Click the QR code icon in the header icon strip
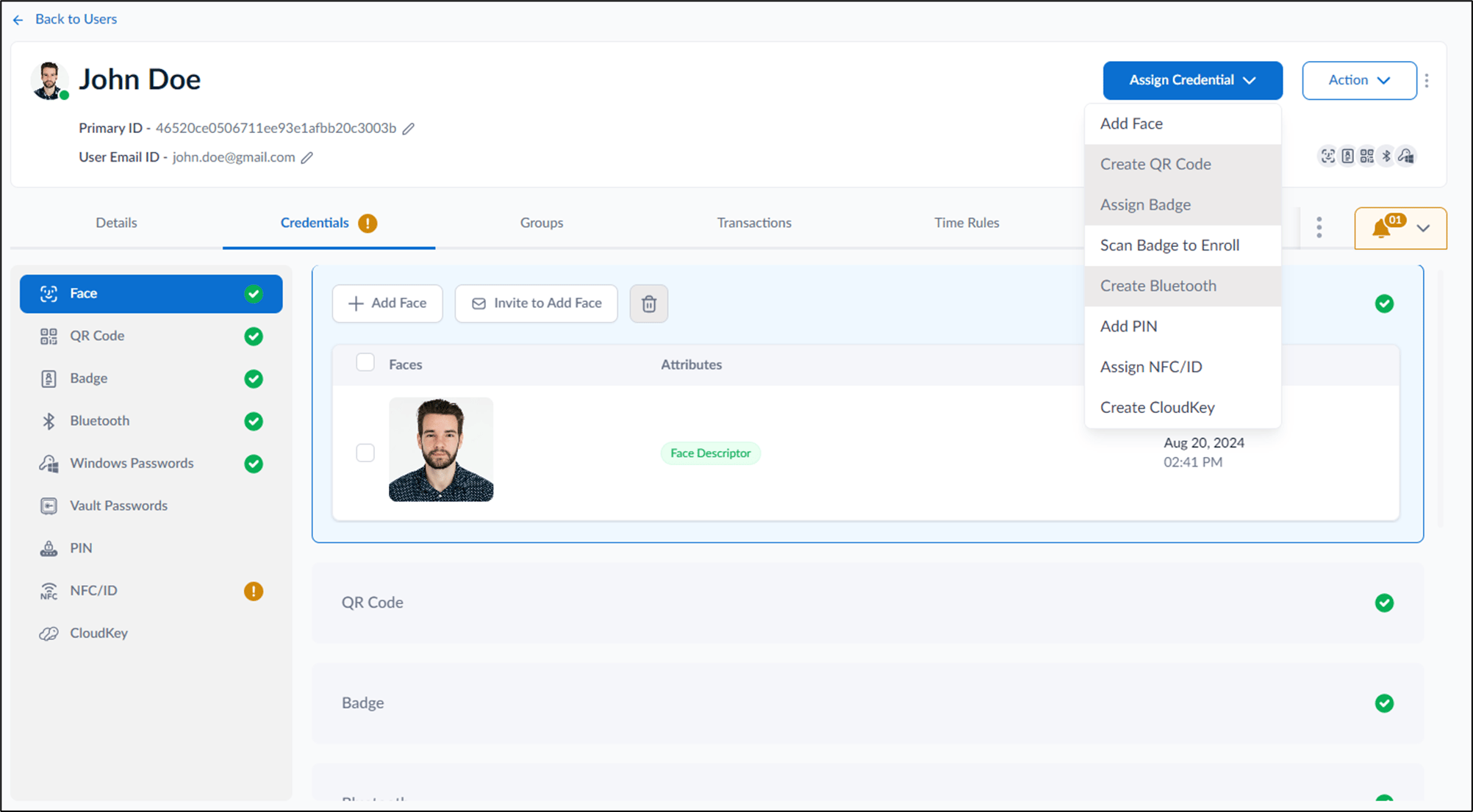The image size is (1473, 812). tap(1366, 156)
